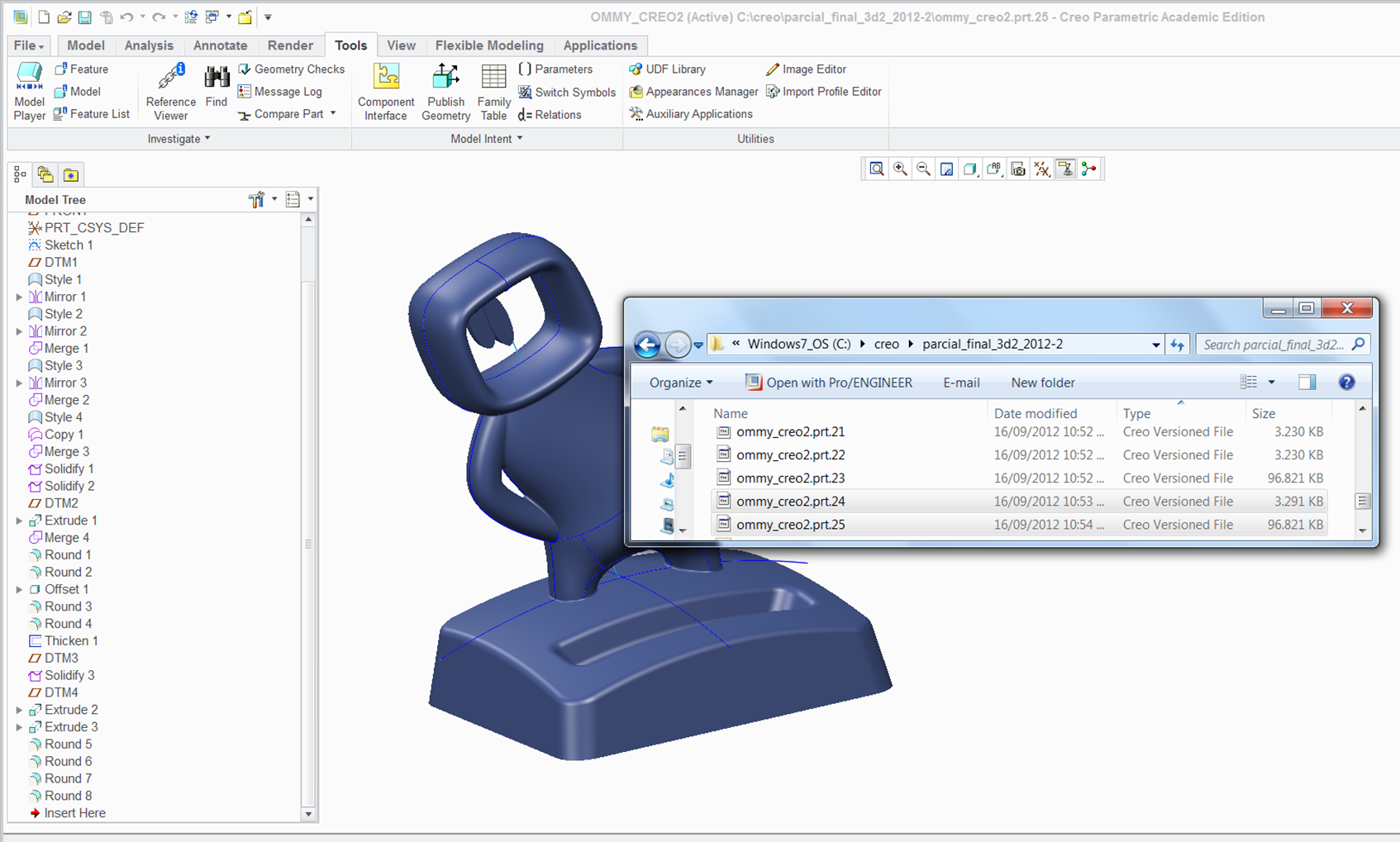
Task: Select Thicken 1 in Model Tree
Action: (63, 641)
